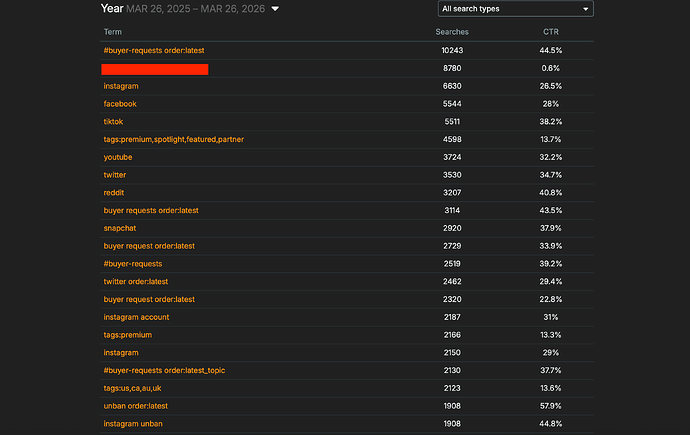The image size is (690, 435).
Task: Select the 6630 searches value
Action: [x=452, y=86]
